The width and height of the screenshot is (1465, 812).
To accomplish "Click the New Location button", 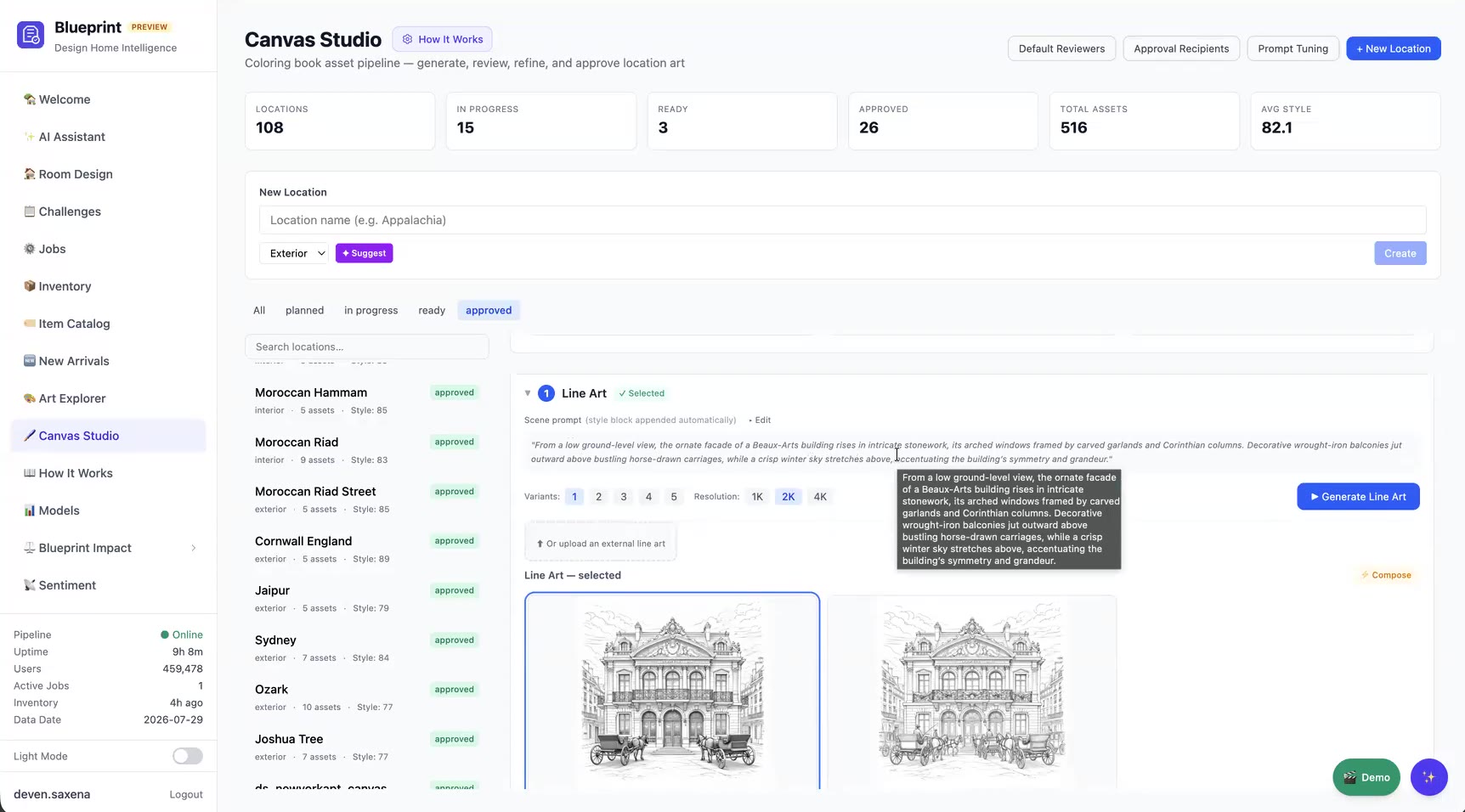I will coord(1393,48).
